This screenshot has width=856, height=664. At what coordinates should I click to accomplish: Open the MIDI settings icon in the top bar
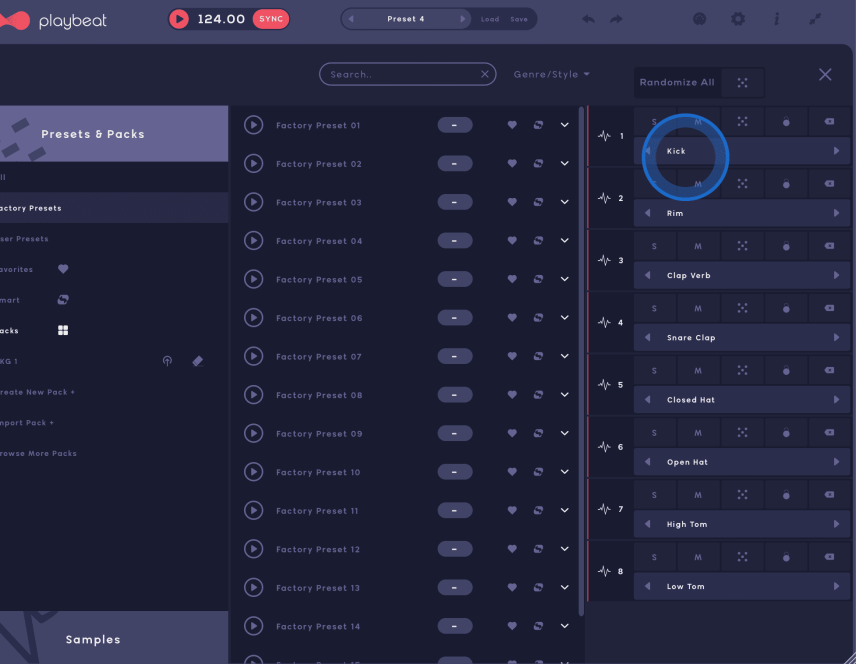(699, 18)
